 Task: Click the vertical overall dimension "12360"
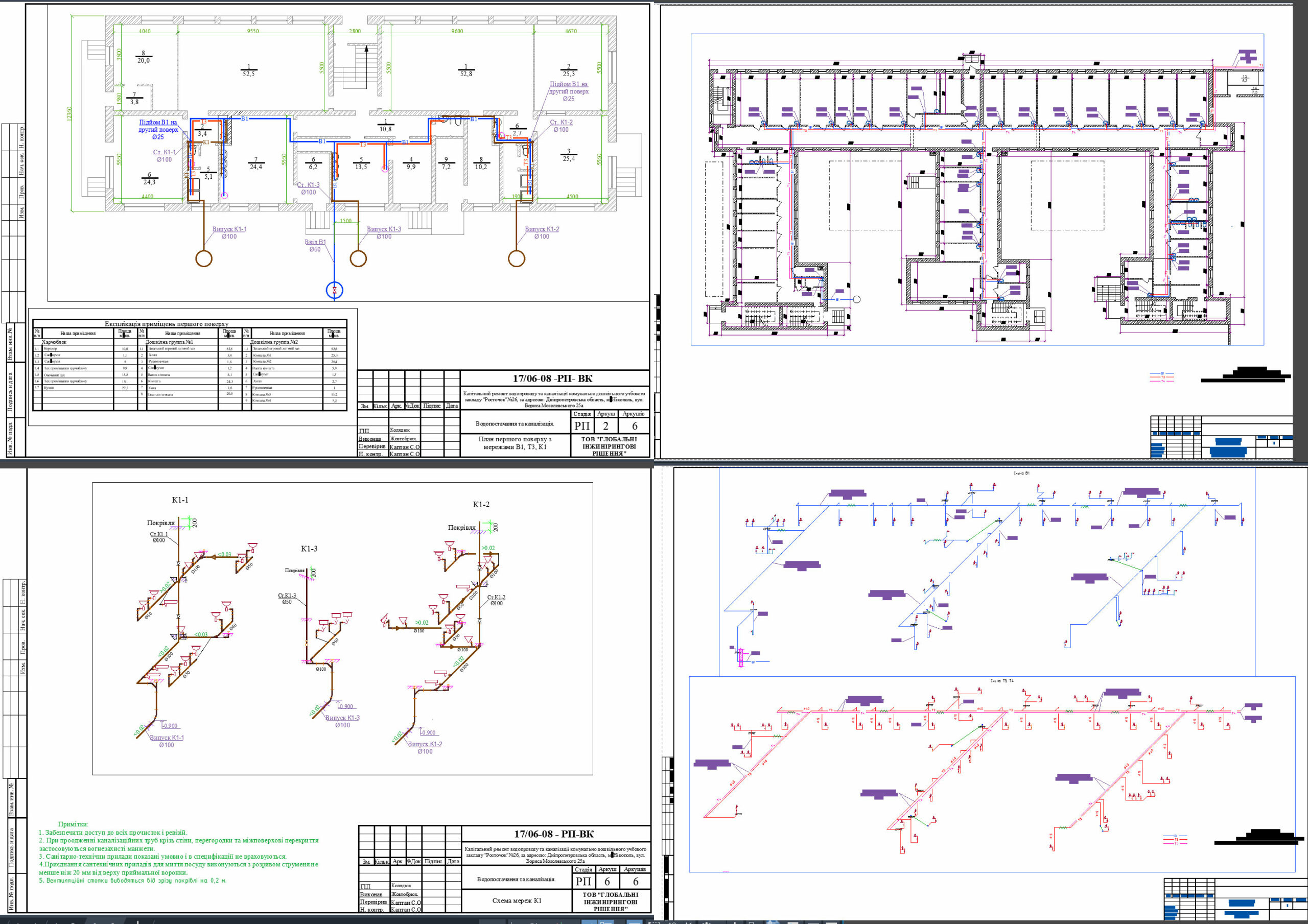tap(69, 114)
